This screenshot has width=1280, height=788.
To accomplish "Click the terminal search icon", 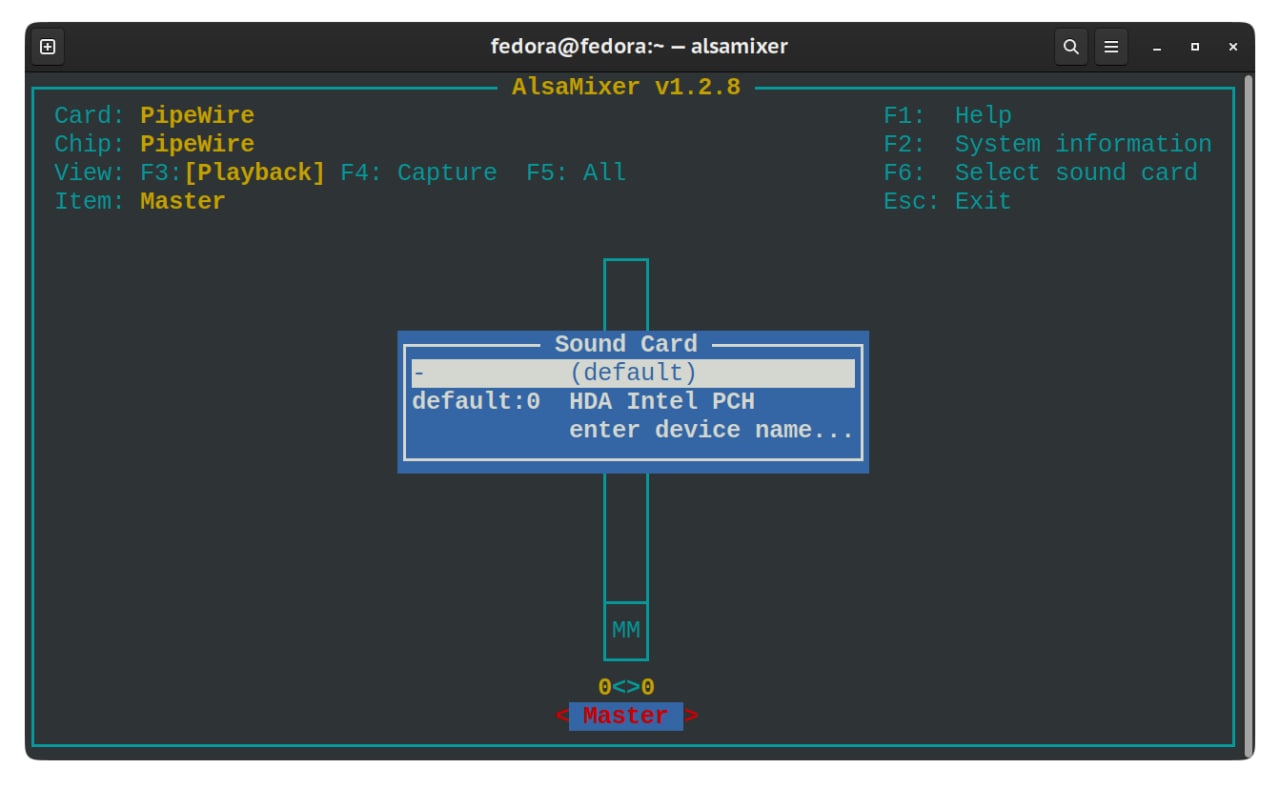I will click(x=1071, y=46).
